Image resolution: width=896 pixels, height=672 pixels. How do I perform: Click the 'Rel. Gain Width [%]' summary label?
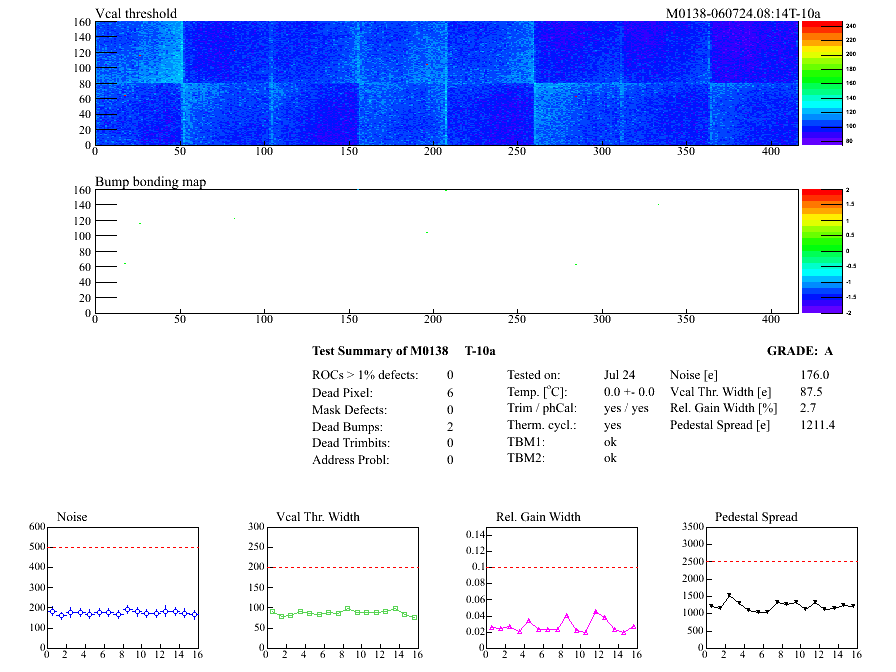[723, 408]
